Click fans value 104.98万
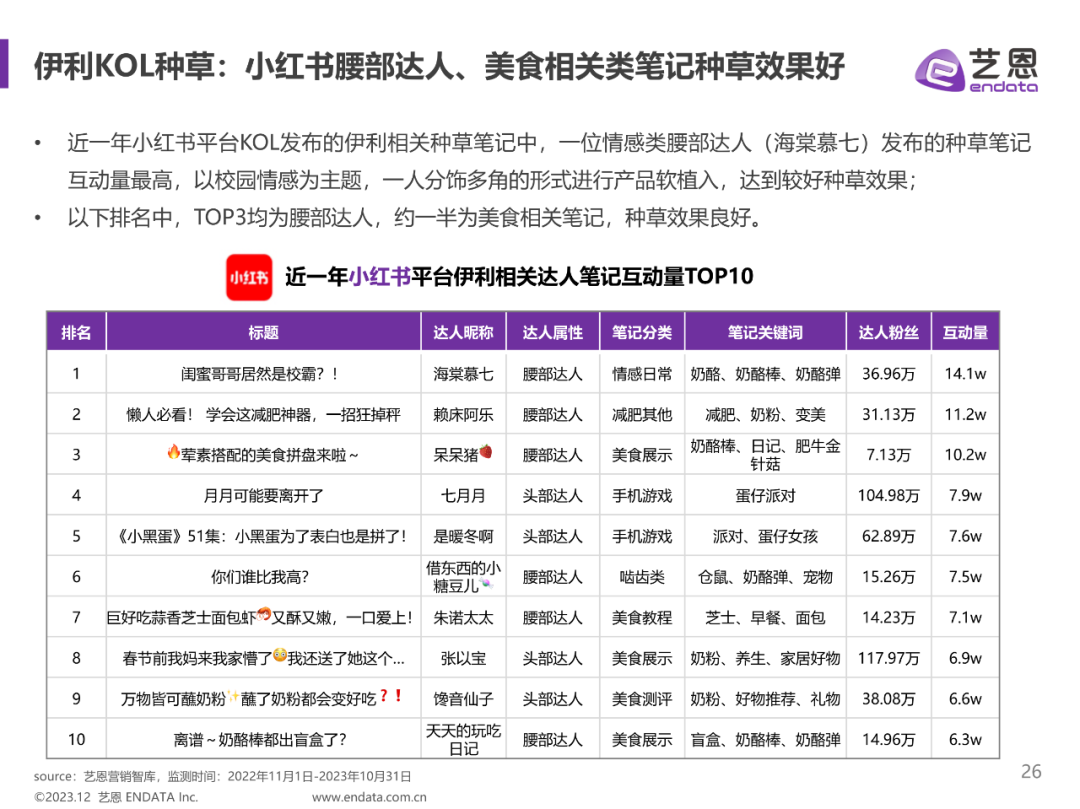Viewport: 1080px width, 809px height. click(x=889, y=496)
